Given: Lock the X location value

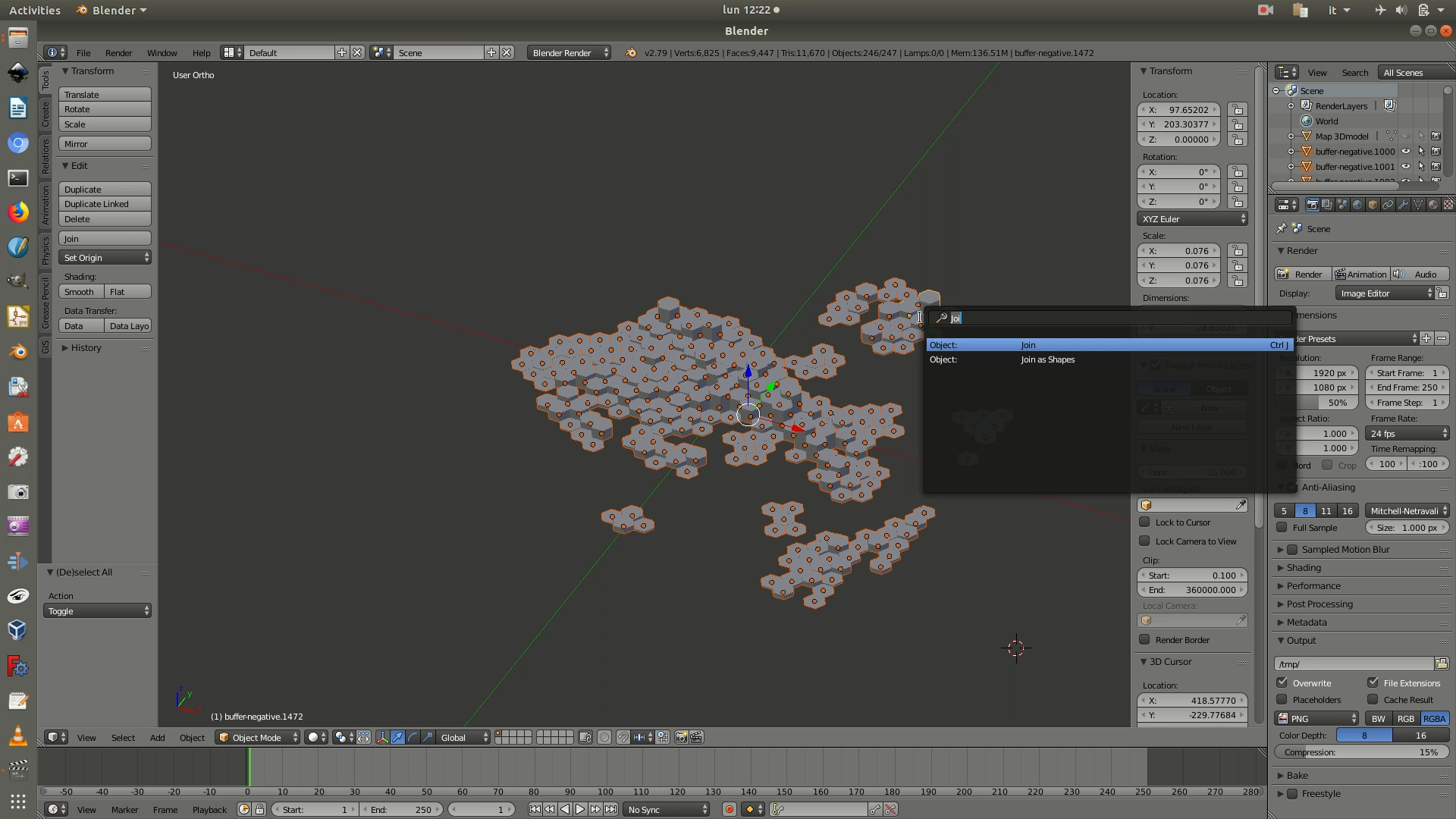Looking at the screenshot, I should [x=1238, y=110].
